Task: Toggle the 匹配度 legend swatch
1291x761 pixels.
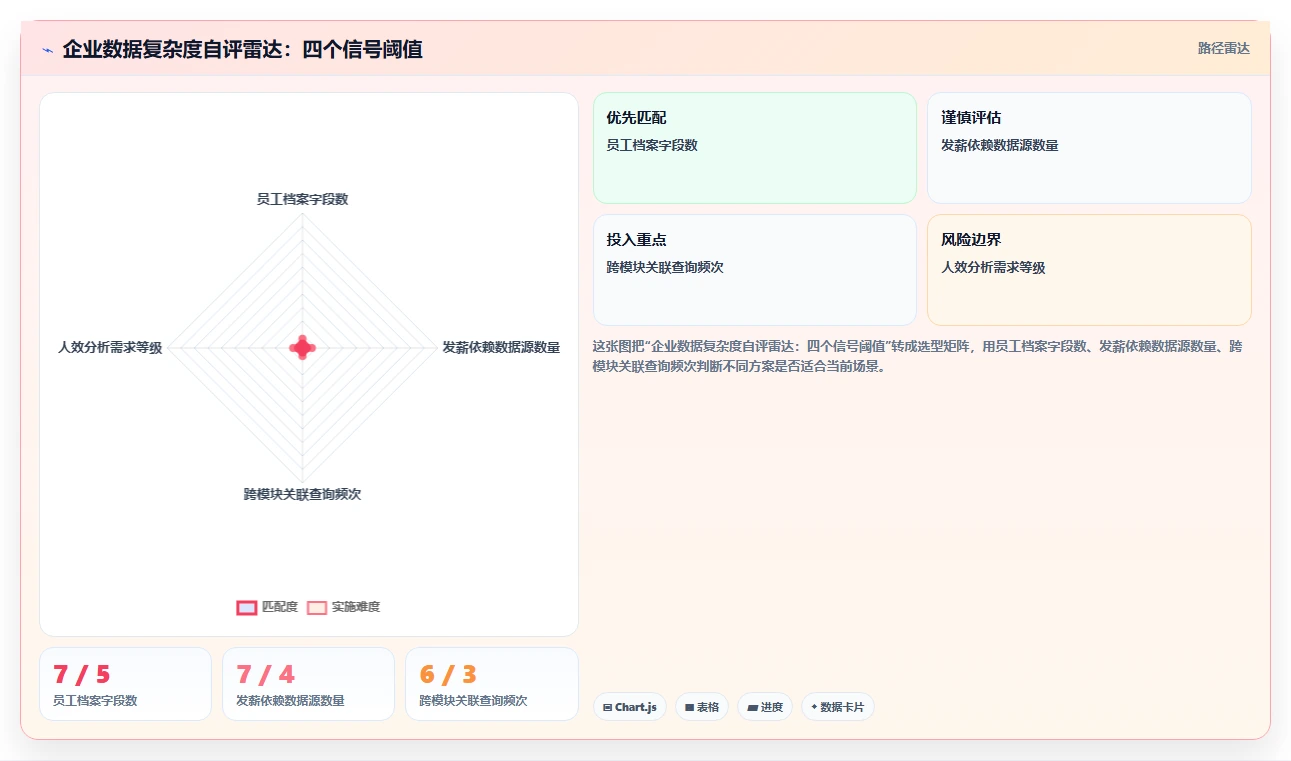Action: (247, 607)
